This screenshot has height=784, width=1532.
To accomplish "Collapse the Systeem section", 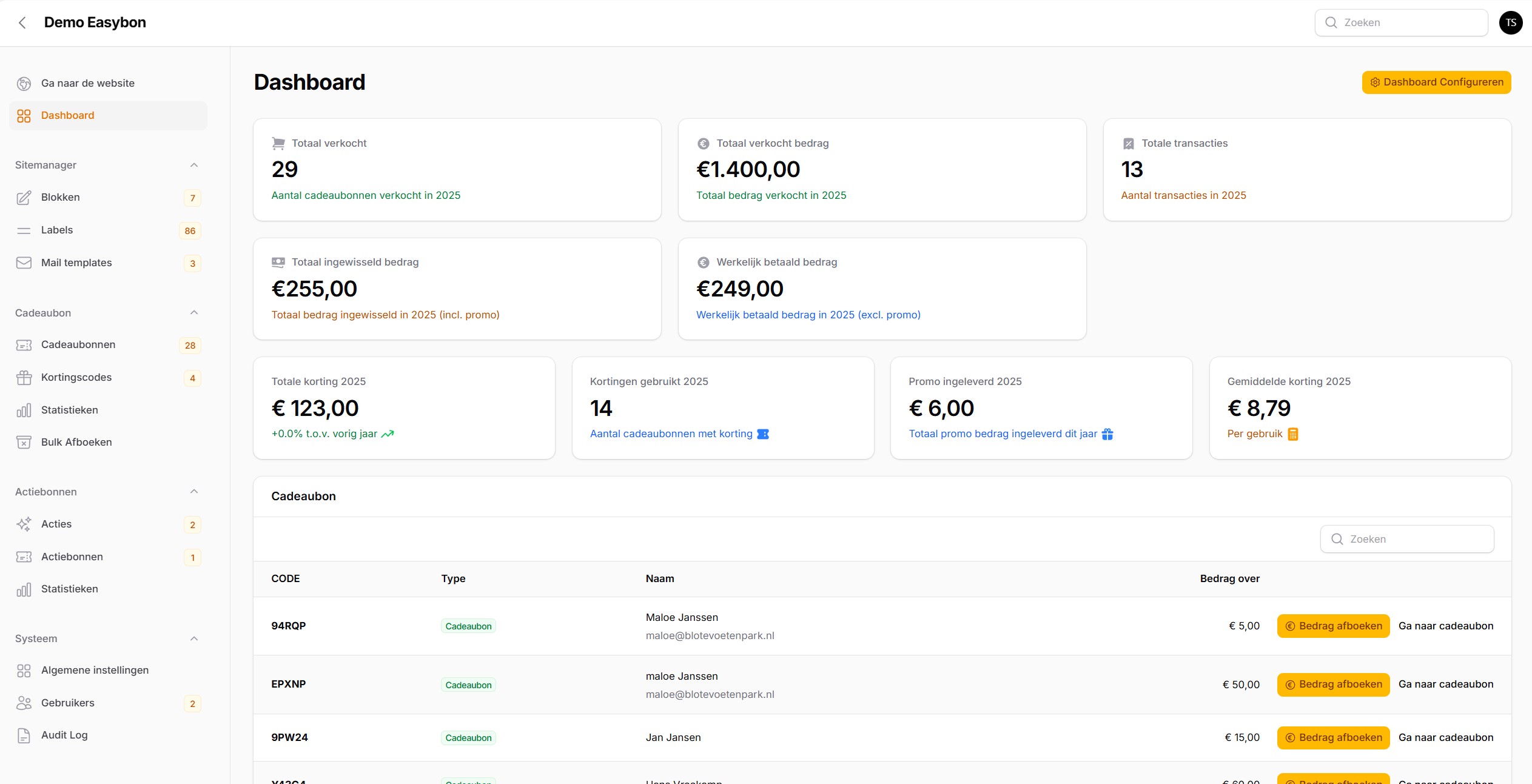I will 193,638.
